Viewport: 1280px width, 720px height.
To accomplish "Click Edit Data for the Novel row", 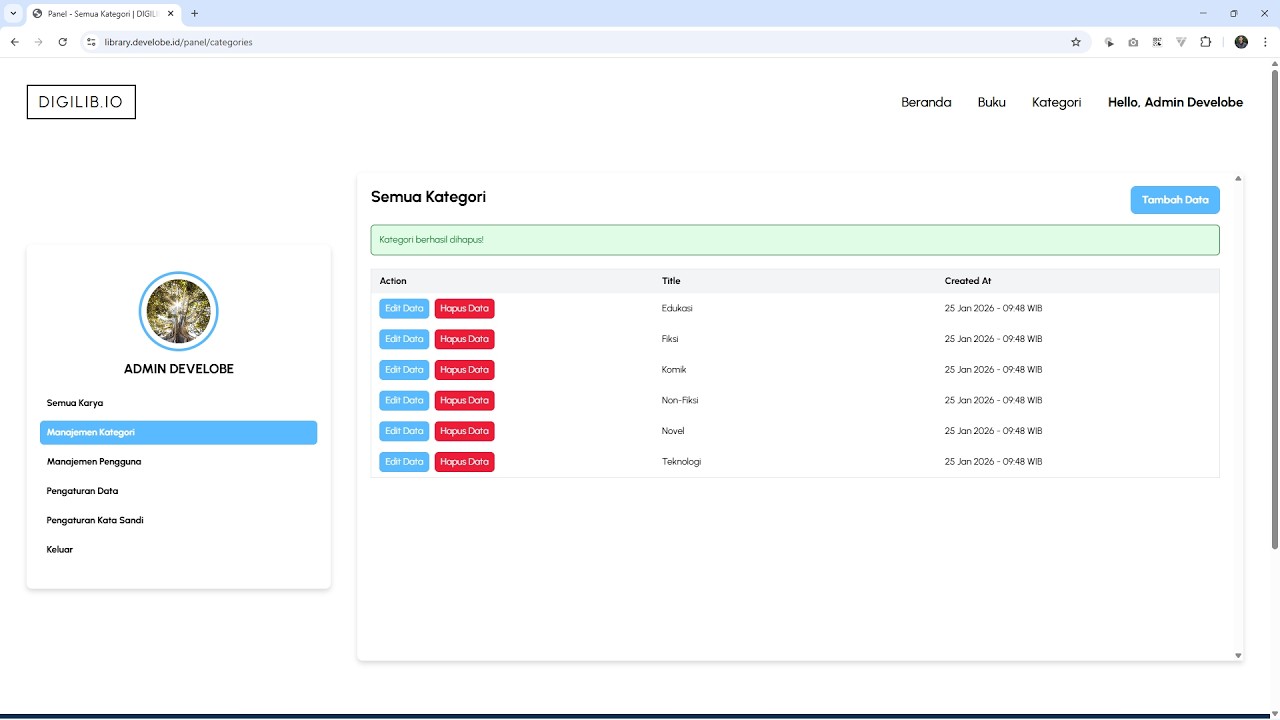I will click(x=404, y=431).
